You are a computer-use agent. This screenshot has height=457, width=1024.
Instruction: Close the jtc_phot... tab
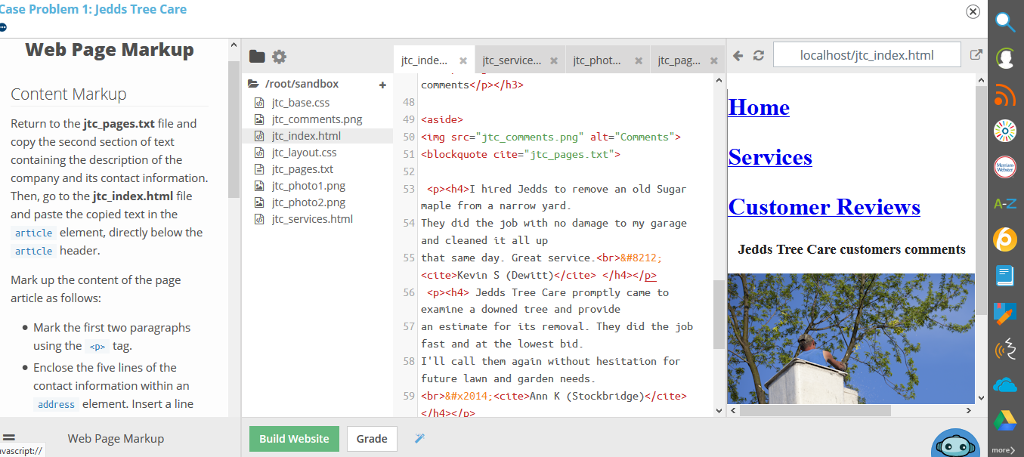[638, 61]
